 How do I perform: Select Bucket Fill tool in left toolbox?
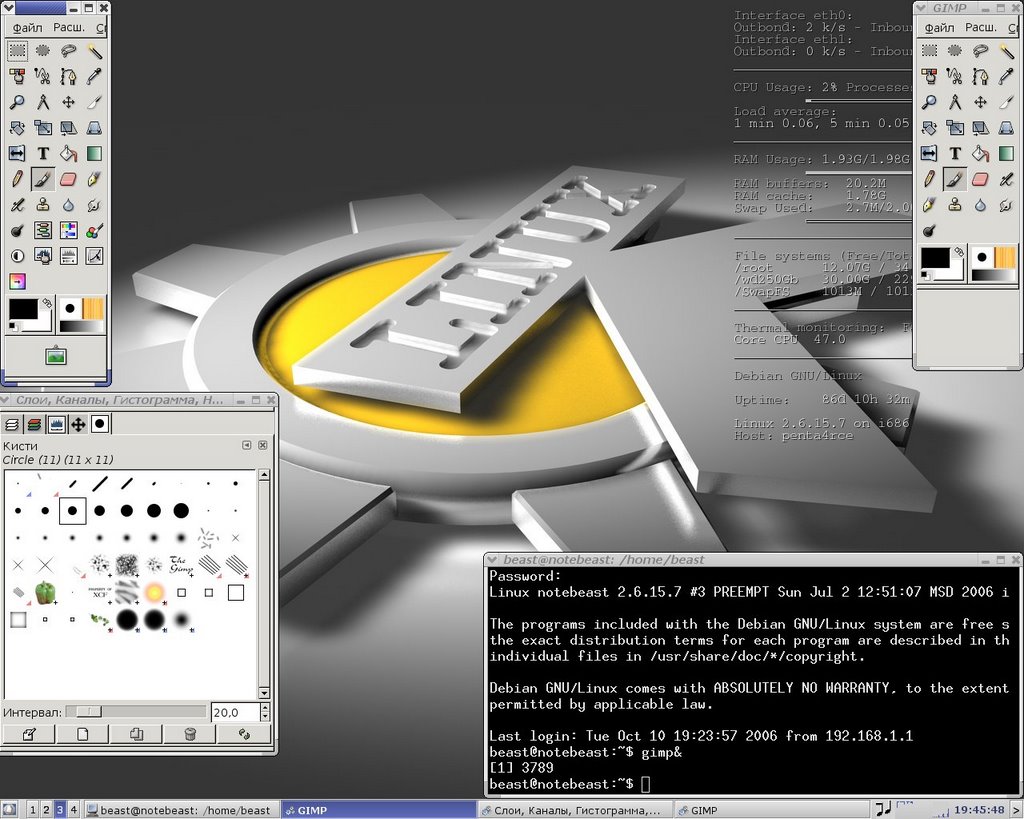click(69, 153)
